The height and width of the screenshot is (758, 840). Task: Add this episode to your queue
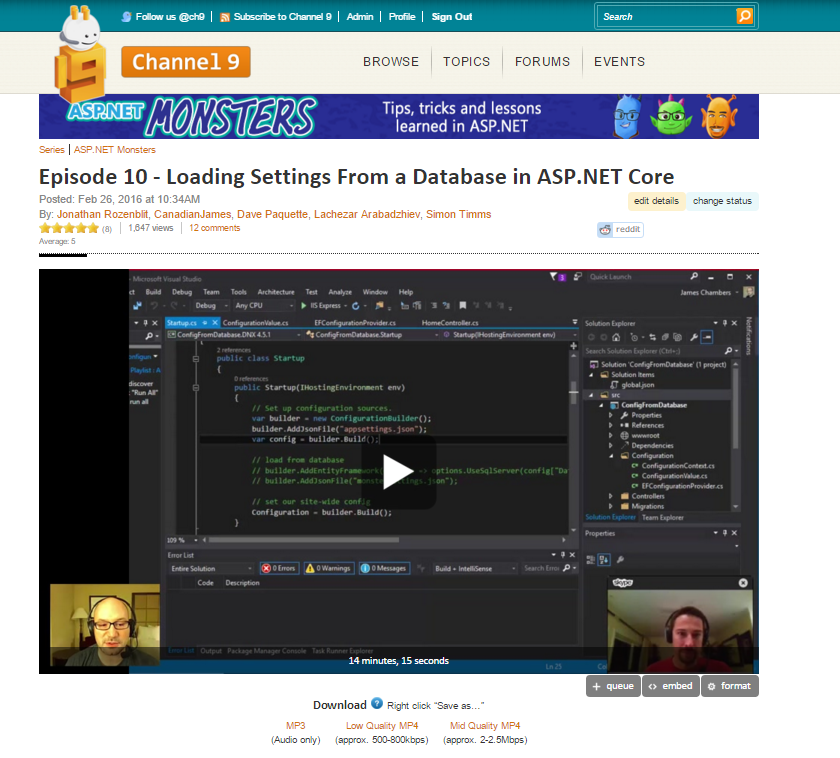coord(612,686)
